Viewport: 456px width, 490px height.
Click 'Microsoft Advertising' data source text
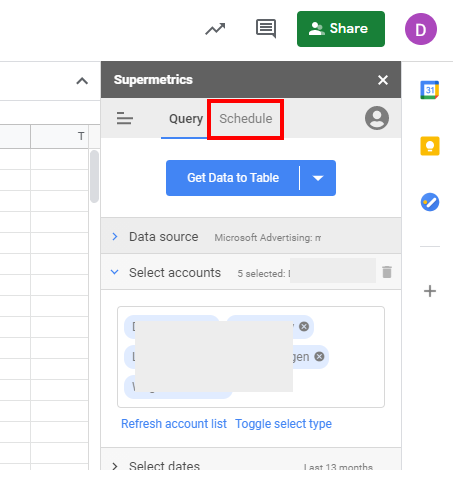pyautogui.click(x=267, y=238)
